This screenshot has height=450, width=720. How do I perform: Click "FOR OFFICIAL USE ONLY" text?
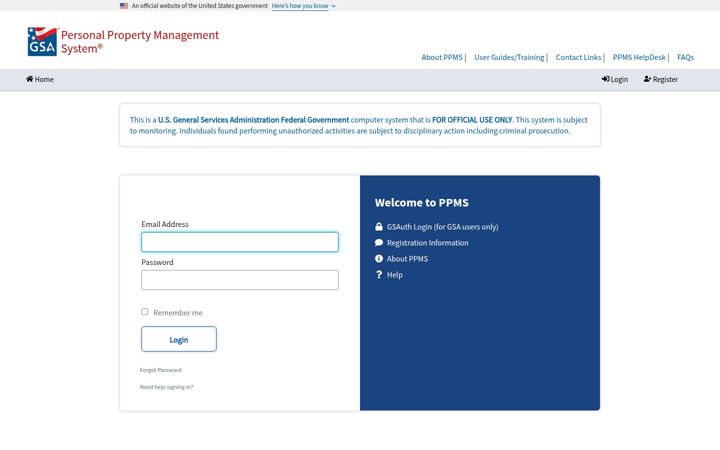coord(472,120)
